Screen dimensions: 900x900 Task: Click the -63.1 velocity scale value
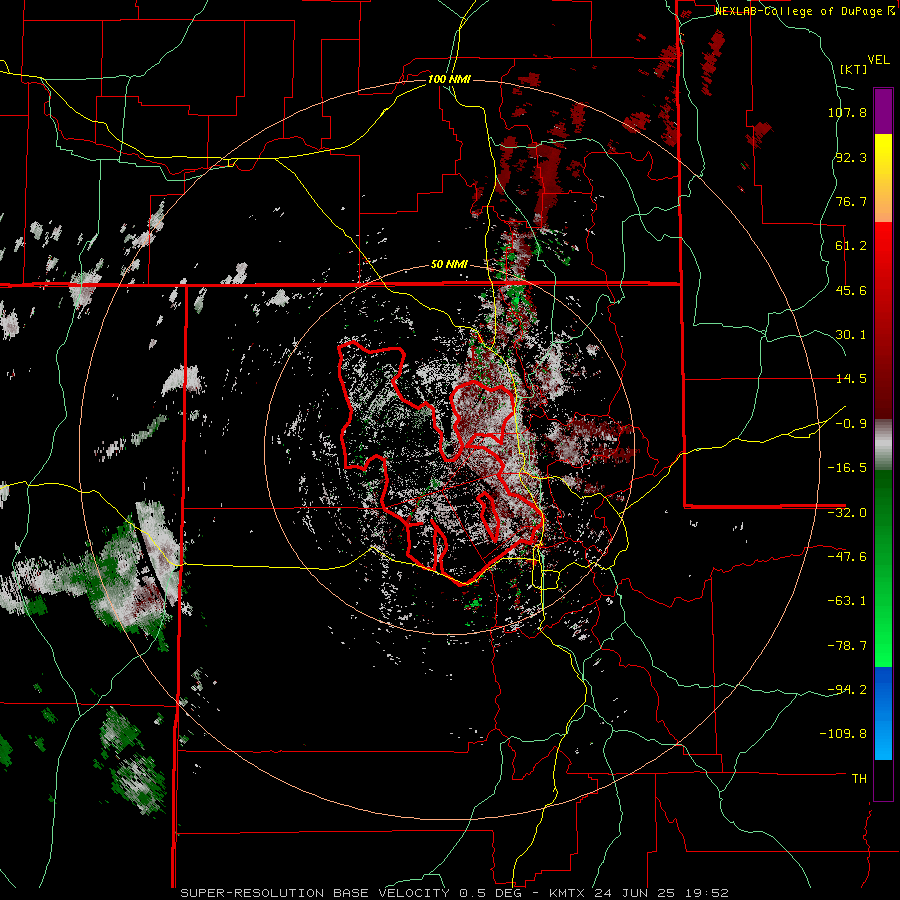pyautogui.click(x=847, y=601)
